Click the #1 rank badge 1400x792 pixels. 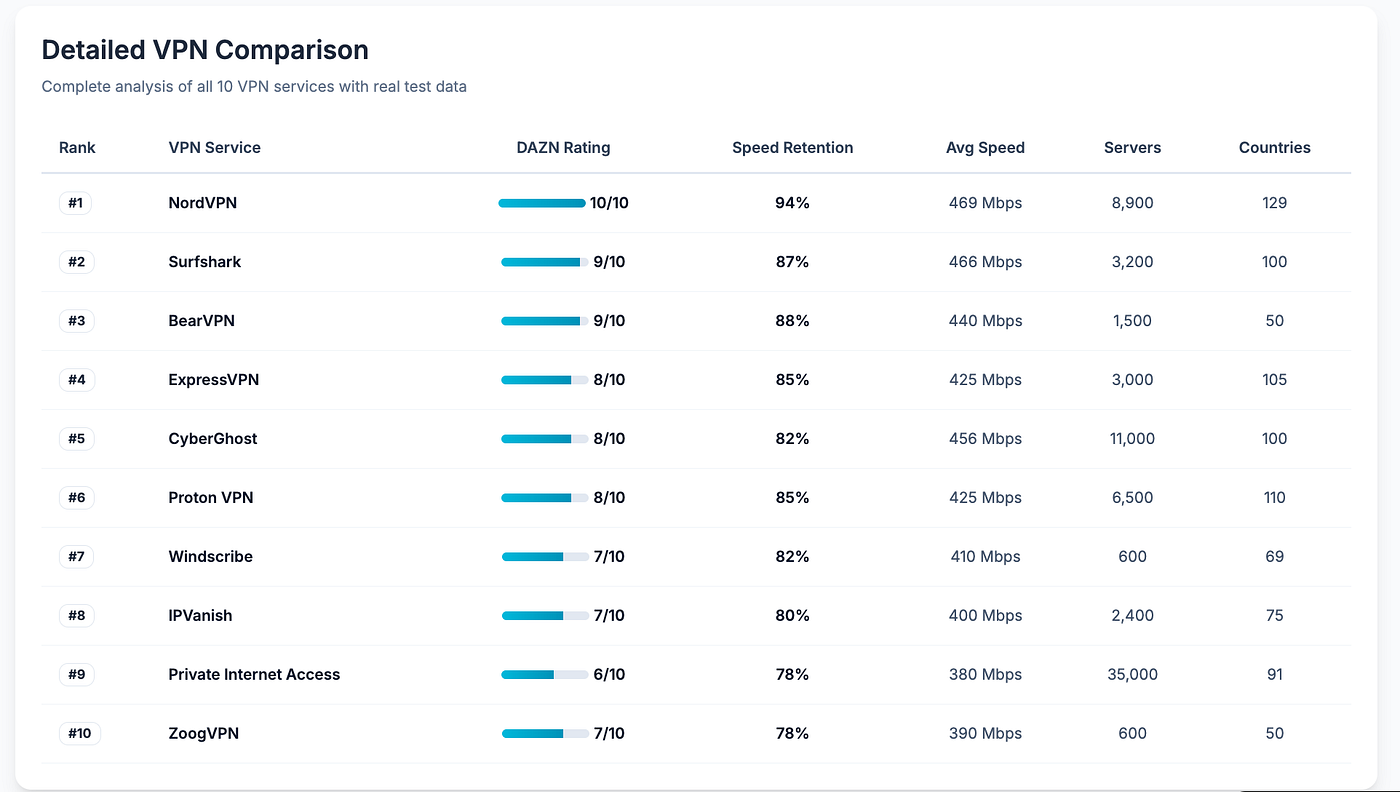click(76, 203)
